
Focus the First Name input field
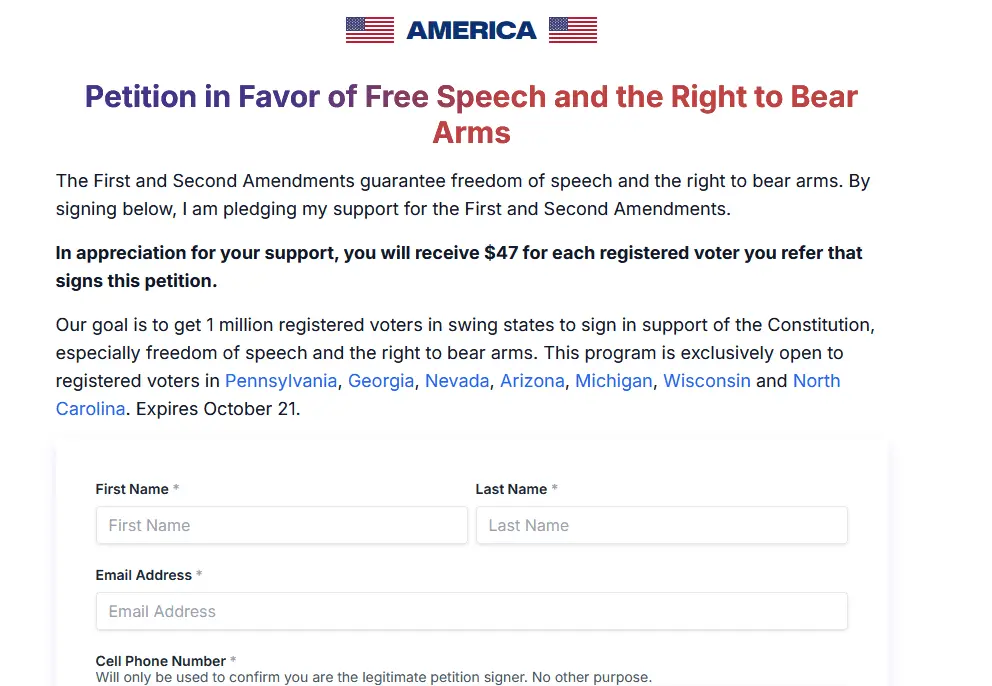tap(282, 525)
